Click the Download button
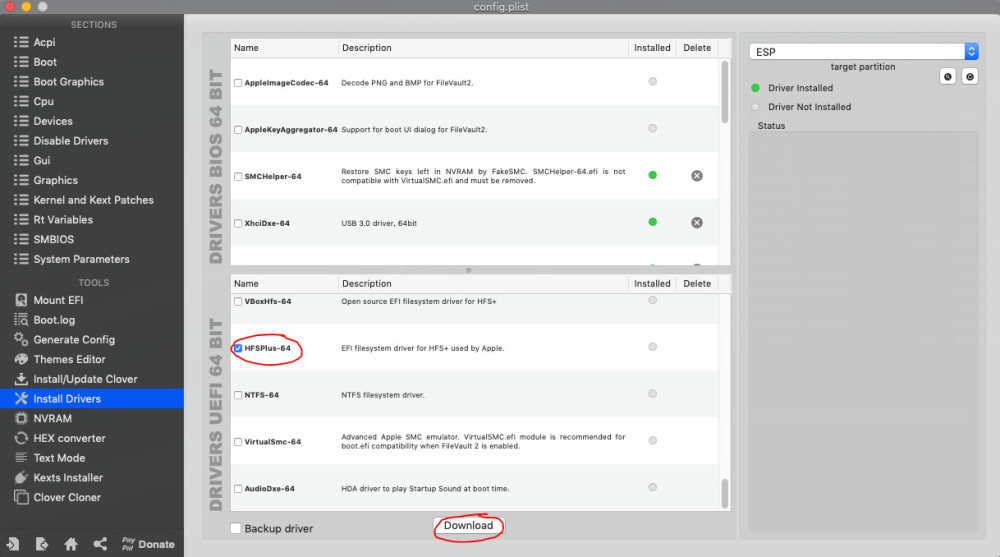1000x557 pixels. pos(469,526)
